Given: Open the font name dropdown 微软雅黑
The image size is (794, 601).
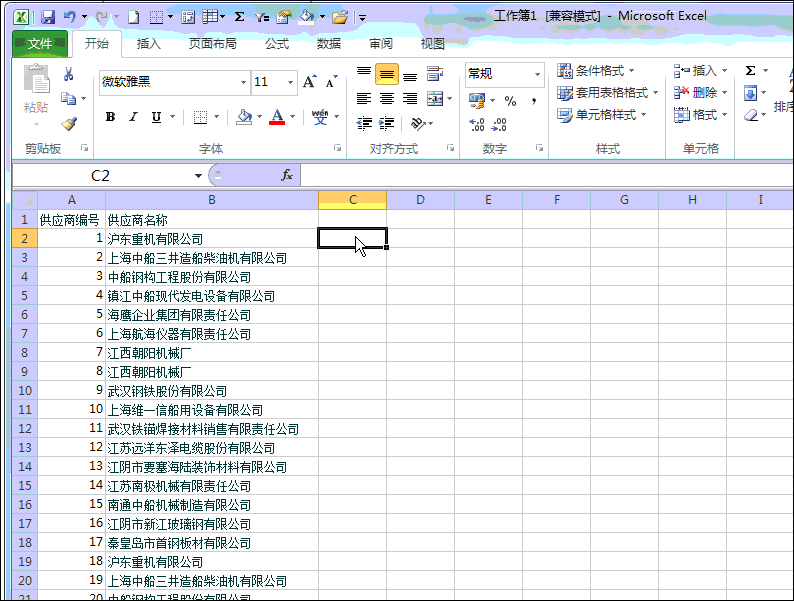Looking at the screenshot, I should coord(243,82).
